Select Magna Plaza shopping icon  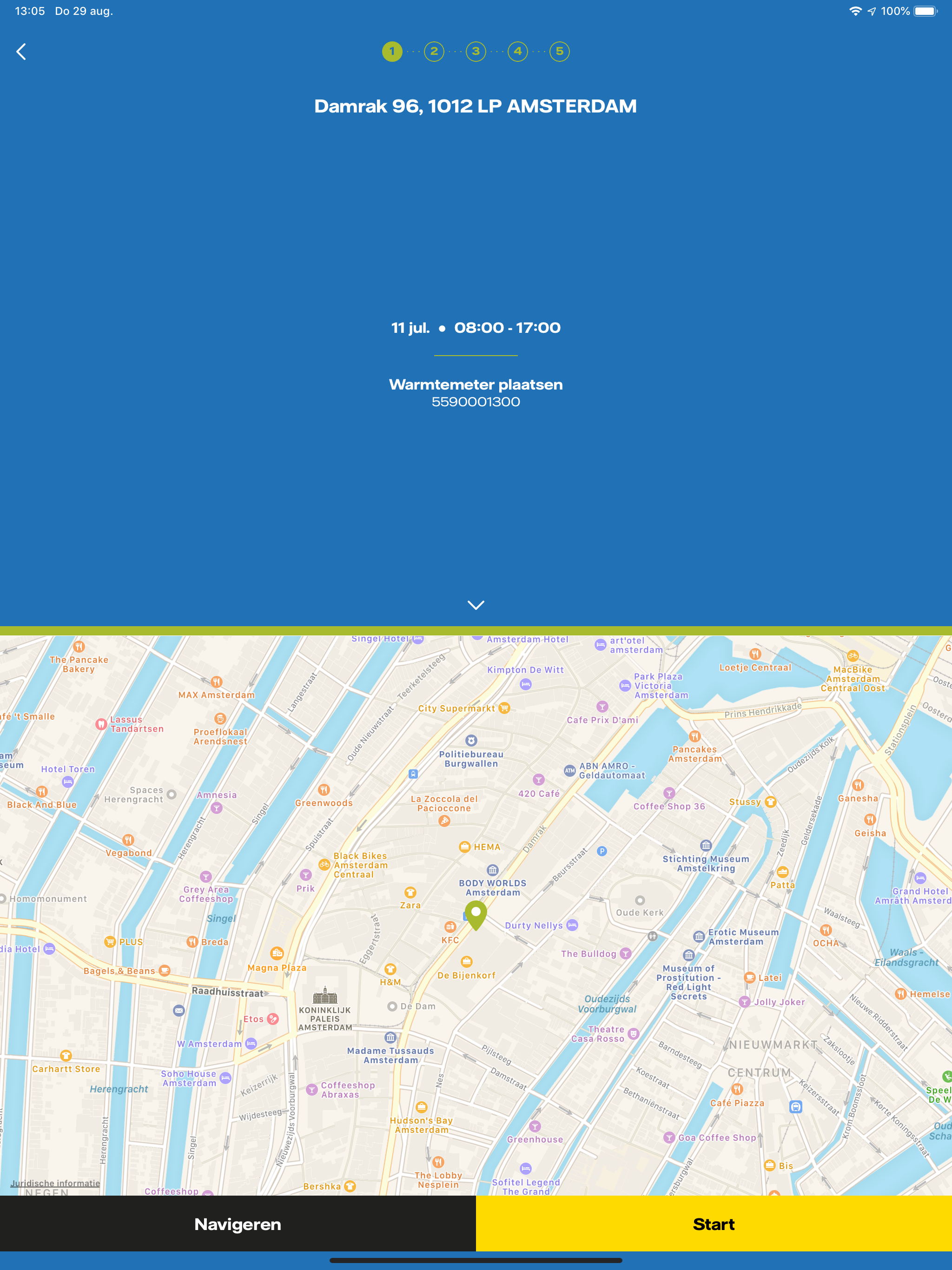277,953
